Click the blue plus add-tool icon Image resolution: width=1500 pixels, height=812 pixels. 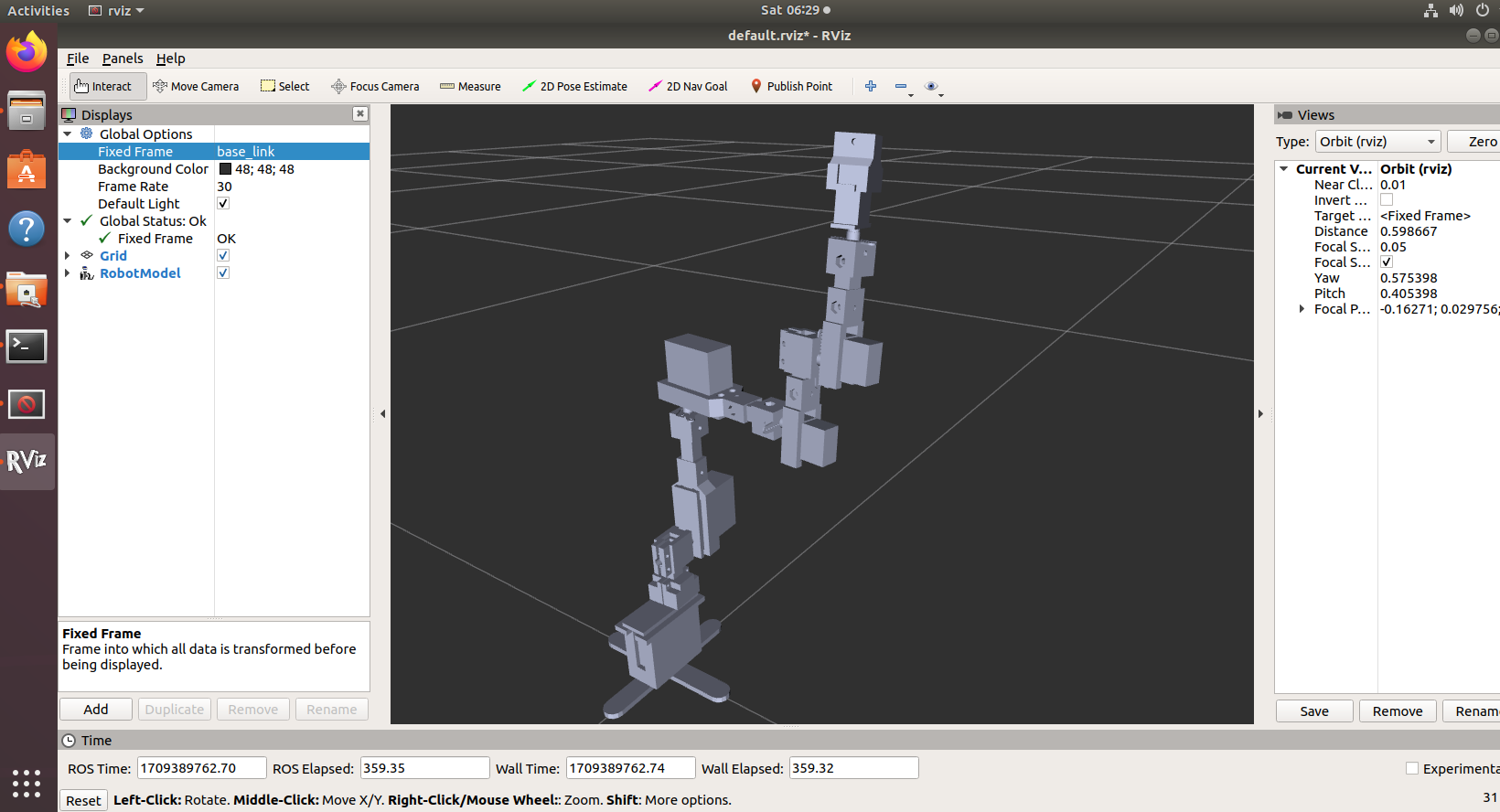pos(871,86)
